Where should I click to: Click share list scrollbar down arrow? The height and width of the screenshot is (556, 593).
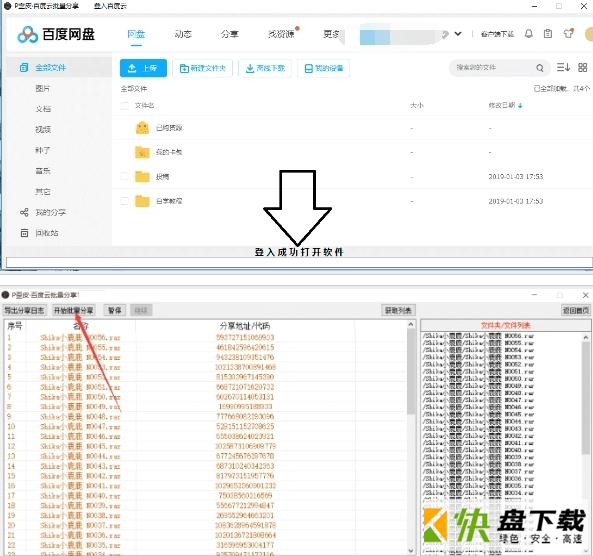(411, 551)
